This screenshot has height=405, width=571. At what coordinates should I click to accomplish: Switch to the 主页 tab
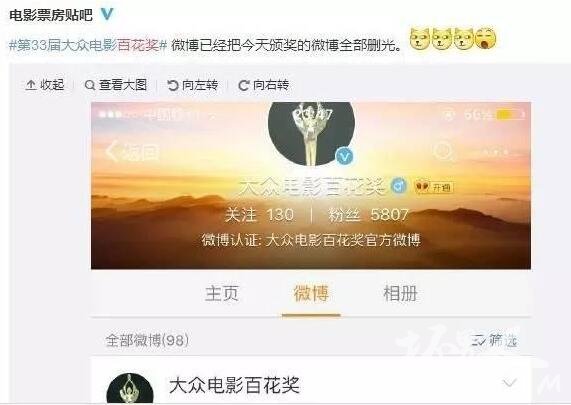(222, 294)
